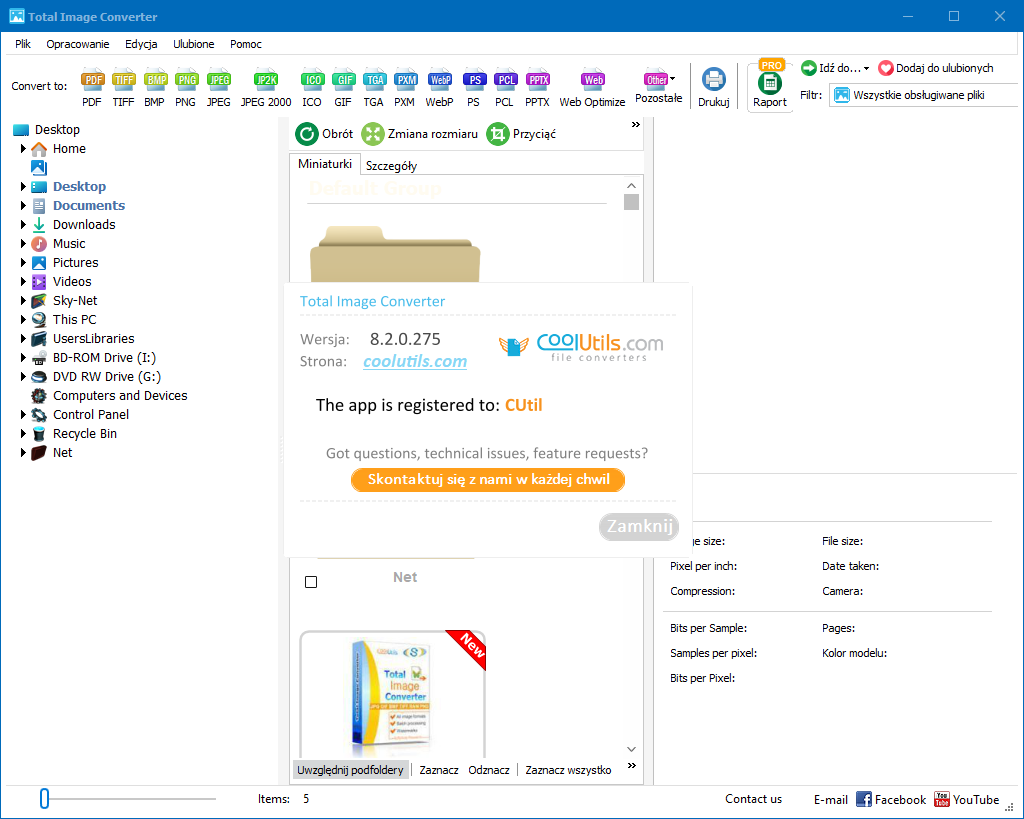Viewport: 1024px width, 819px height.
Task: Expand Control Panel tree node
Action: tap(24, 415)
